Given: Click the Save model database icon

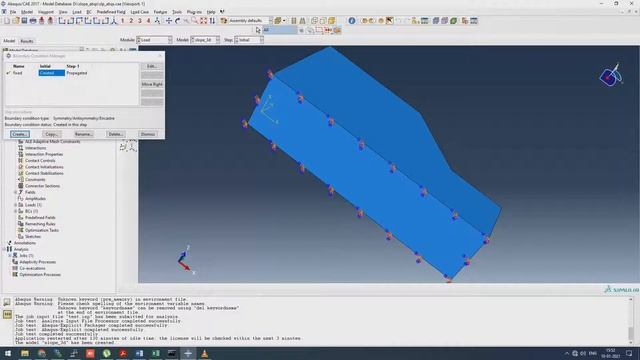Looking at the screenshot, I should pyautogui.click(x=24, y=21).
